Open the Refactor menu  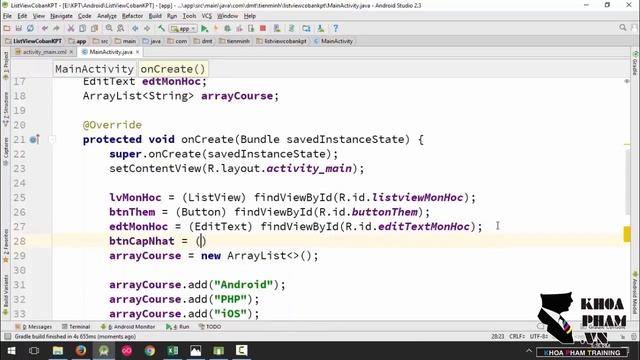click(132, 16)
